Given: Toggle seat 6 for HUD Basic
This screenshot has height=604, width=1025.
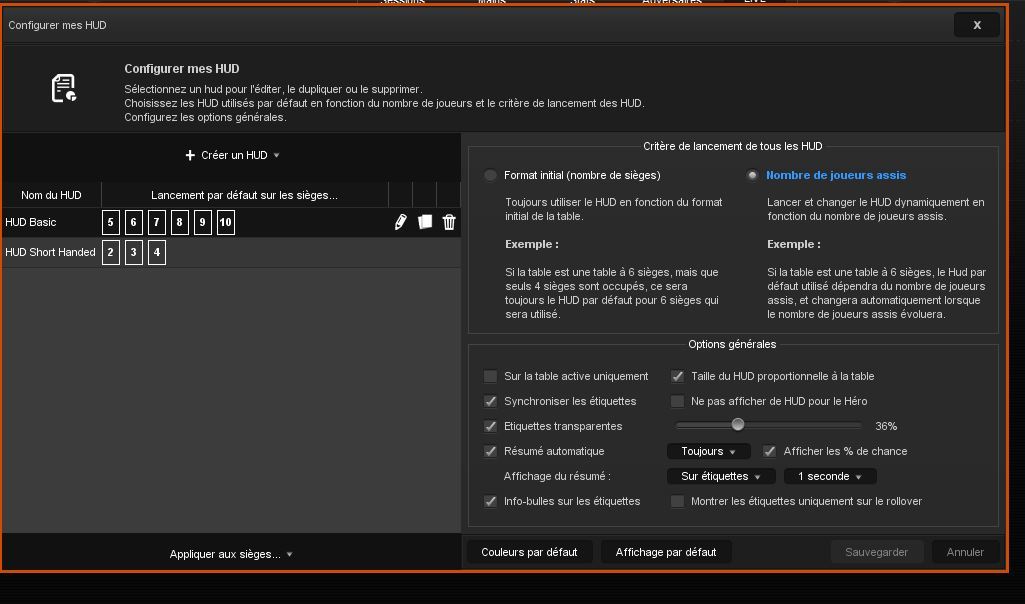Looking at the screenshot, I should click(133, 222).
